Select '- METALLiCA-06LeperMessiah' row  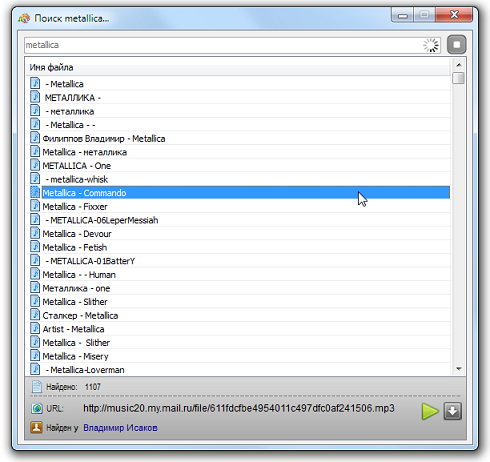pyautogui.click(x=238, y=220)
